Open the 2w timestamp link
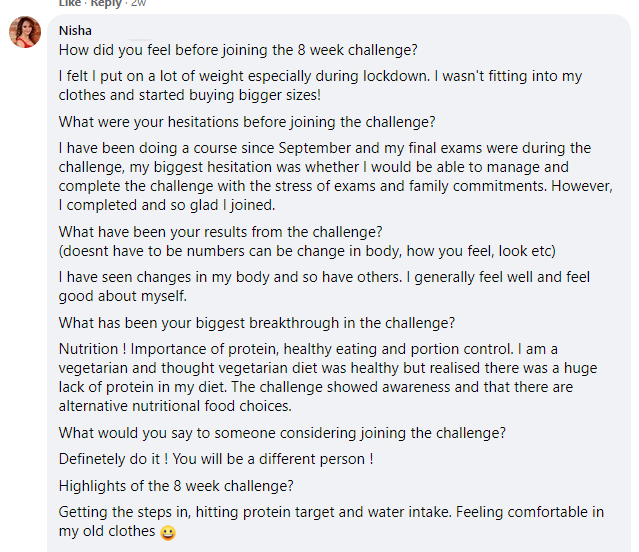This screenshot has height=552, width=639. click(x=139, y=3)
